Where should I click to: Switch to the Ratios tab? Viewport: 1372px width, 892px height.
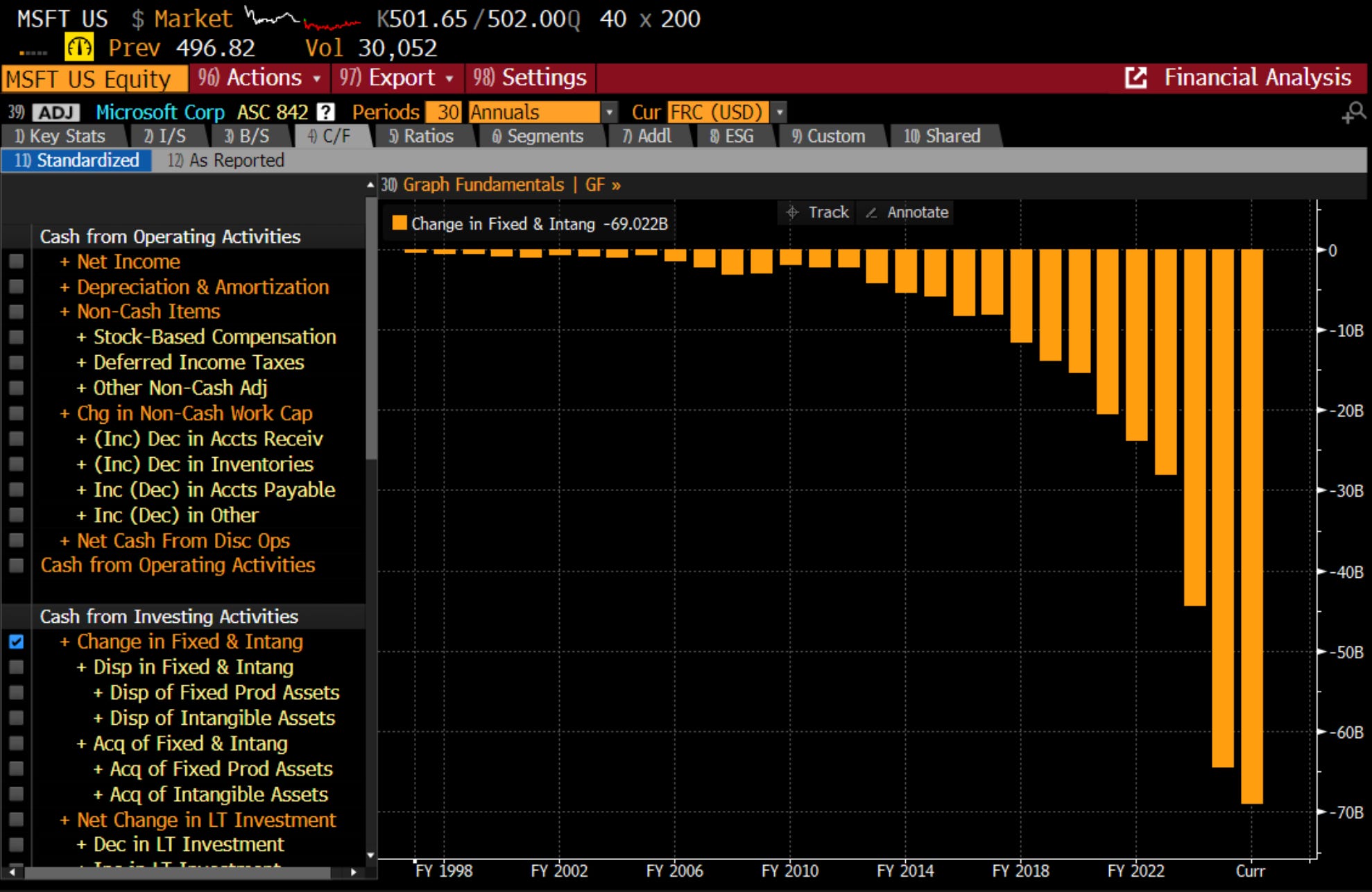pos(421,136)
